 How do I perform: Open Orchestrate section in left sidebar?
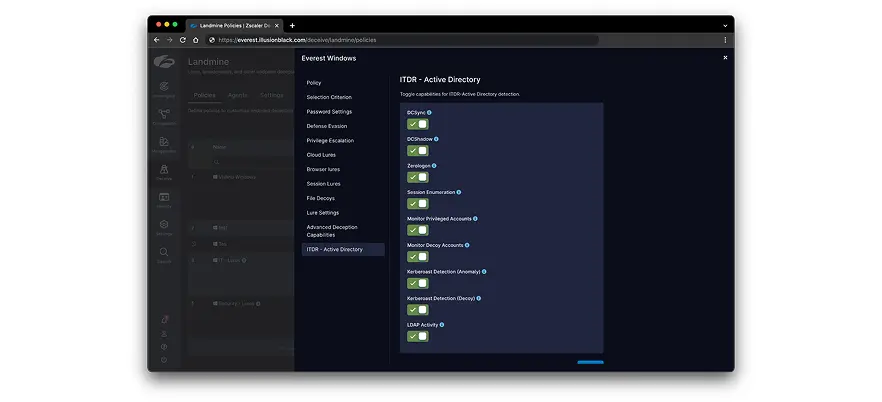pyautogui.click(x=164, y=117)
